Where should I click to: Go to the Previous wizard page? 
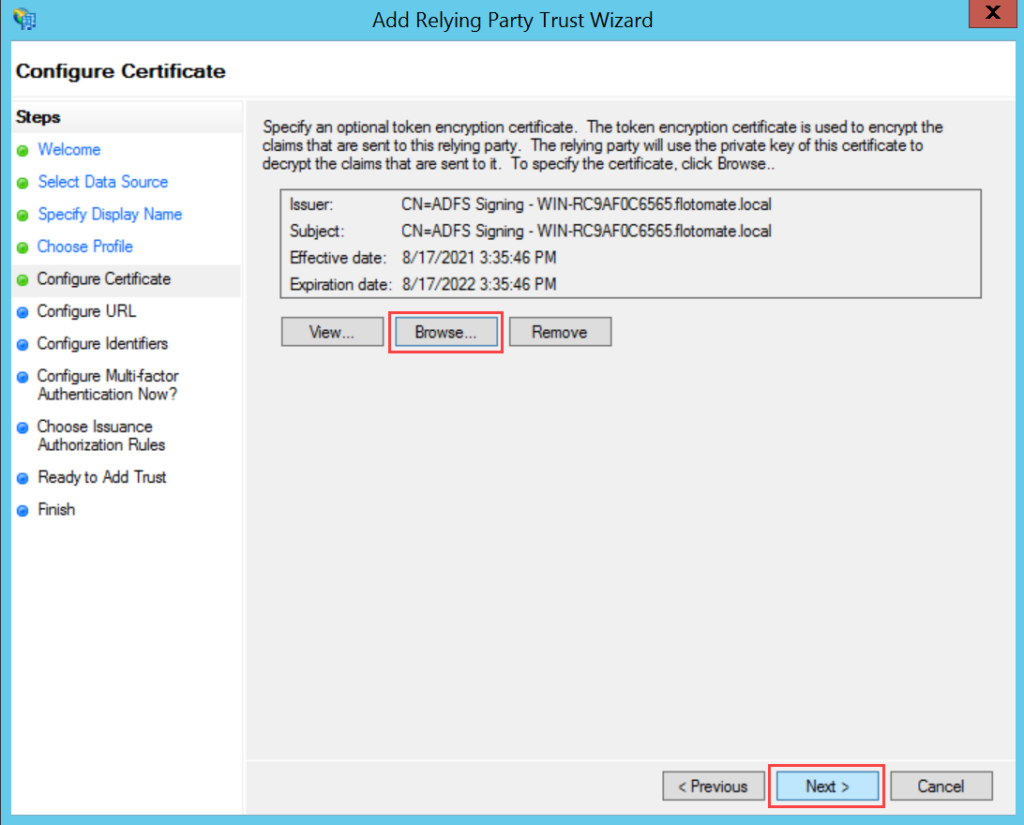713,786
